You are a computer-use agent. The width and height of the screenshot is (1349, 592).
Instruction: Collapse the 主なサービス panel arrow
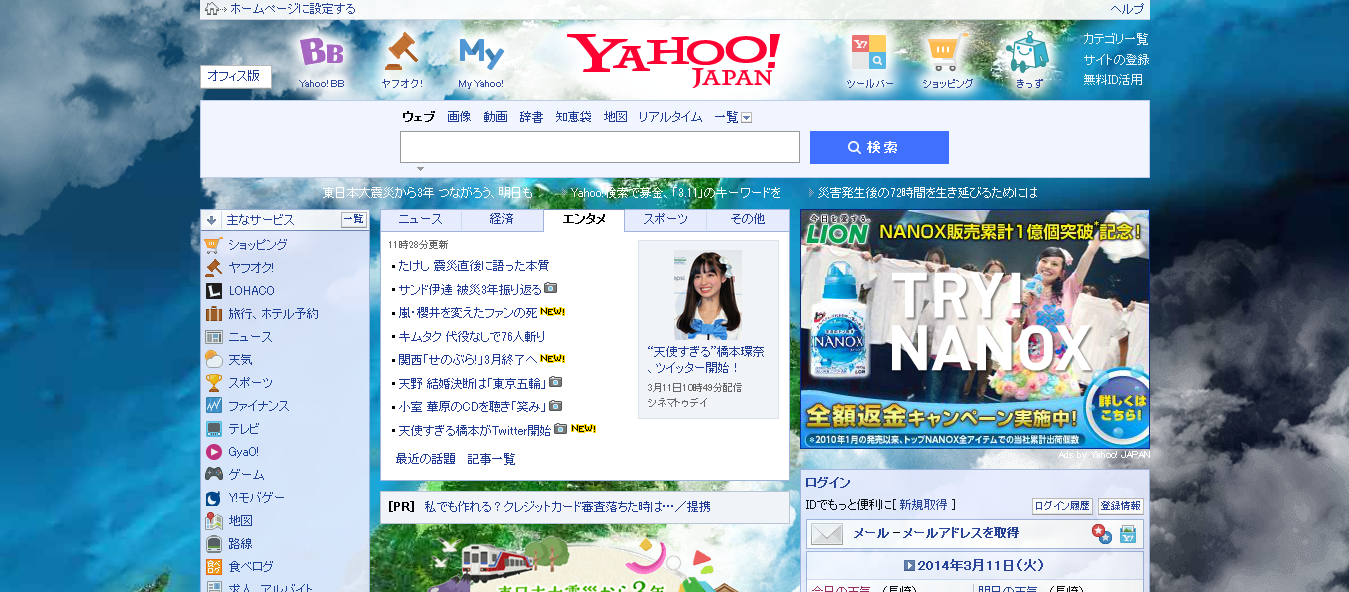point(211,220)
